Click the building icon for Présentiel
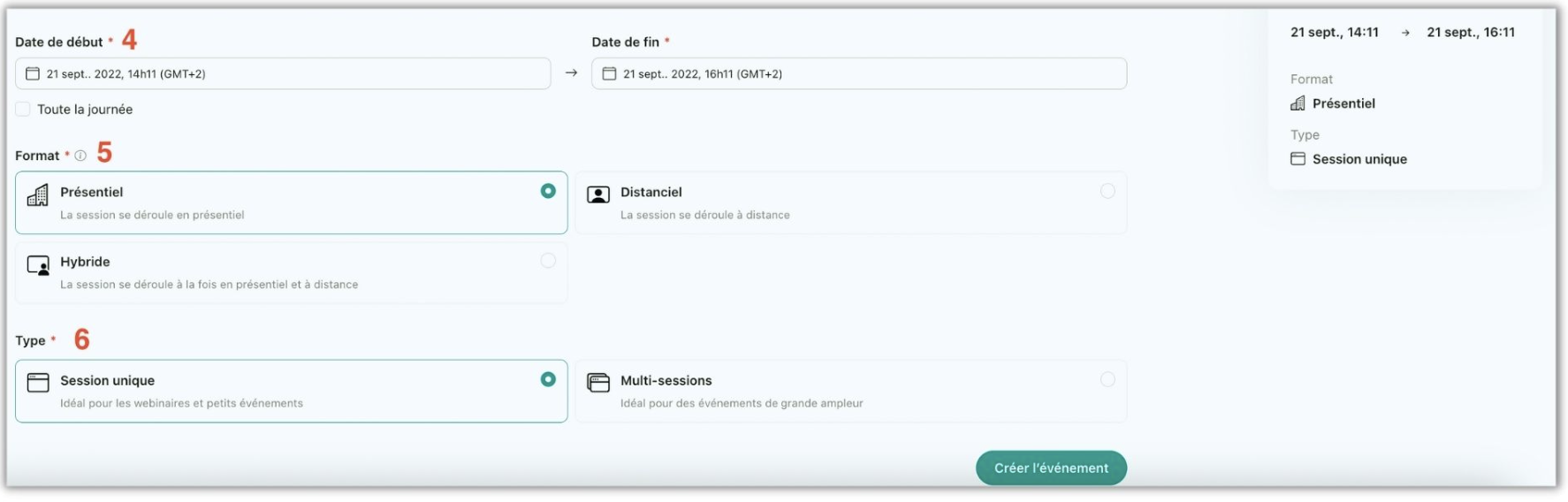The image size is (1568, 502). tap(38, 195)
